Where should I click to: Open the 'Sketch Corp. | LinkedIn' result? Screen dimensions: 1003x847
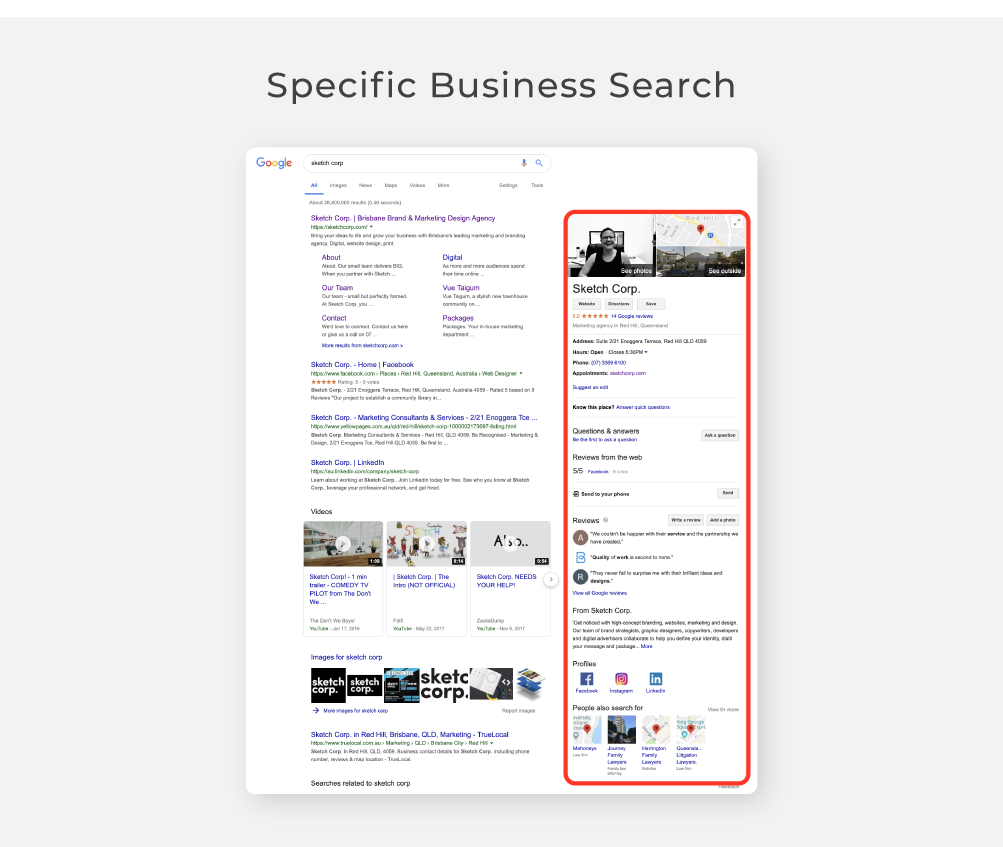[x=347, y=463]
